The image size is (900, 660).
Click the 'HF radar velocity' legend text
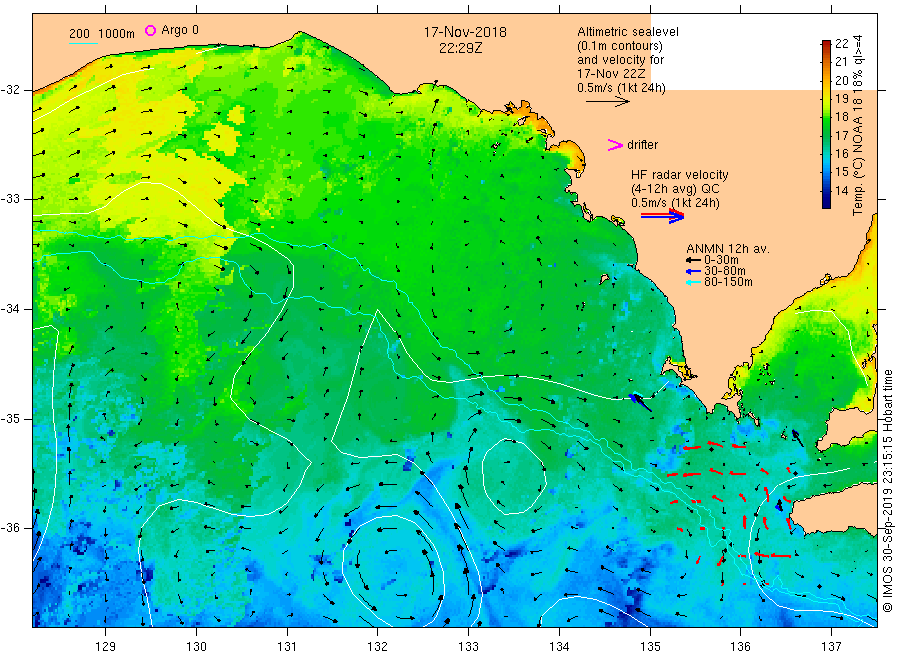point(680,174)
